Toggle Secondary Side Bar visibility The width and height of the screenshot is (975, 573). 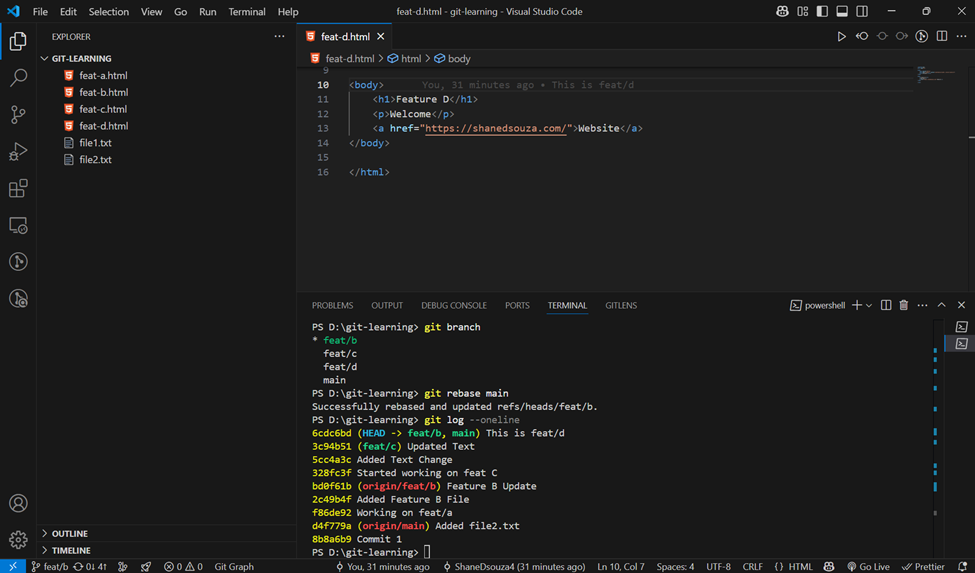pos(862,11)
